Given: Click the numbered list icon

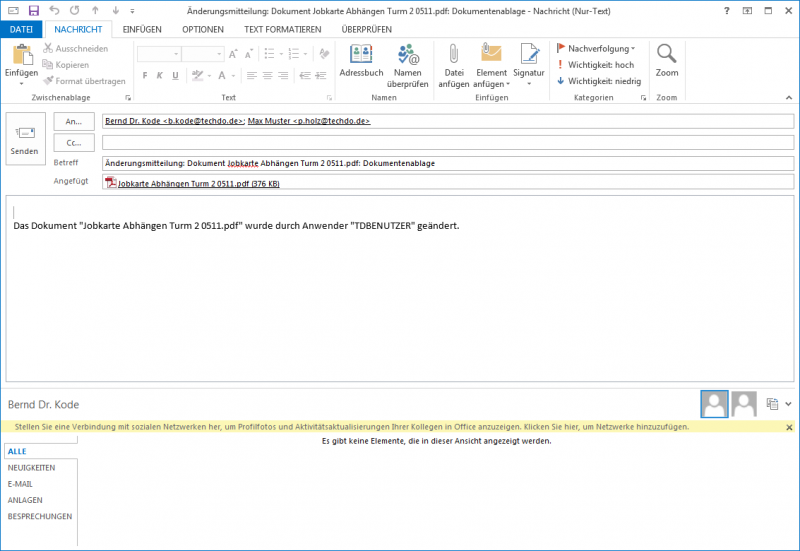Looking at the screenshot, I should point(293,54).
